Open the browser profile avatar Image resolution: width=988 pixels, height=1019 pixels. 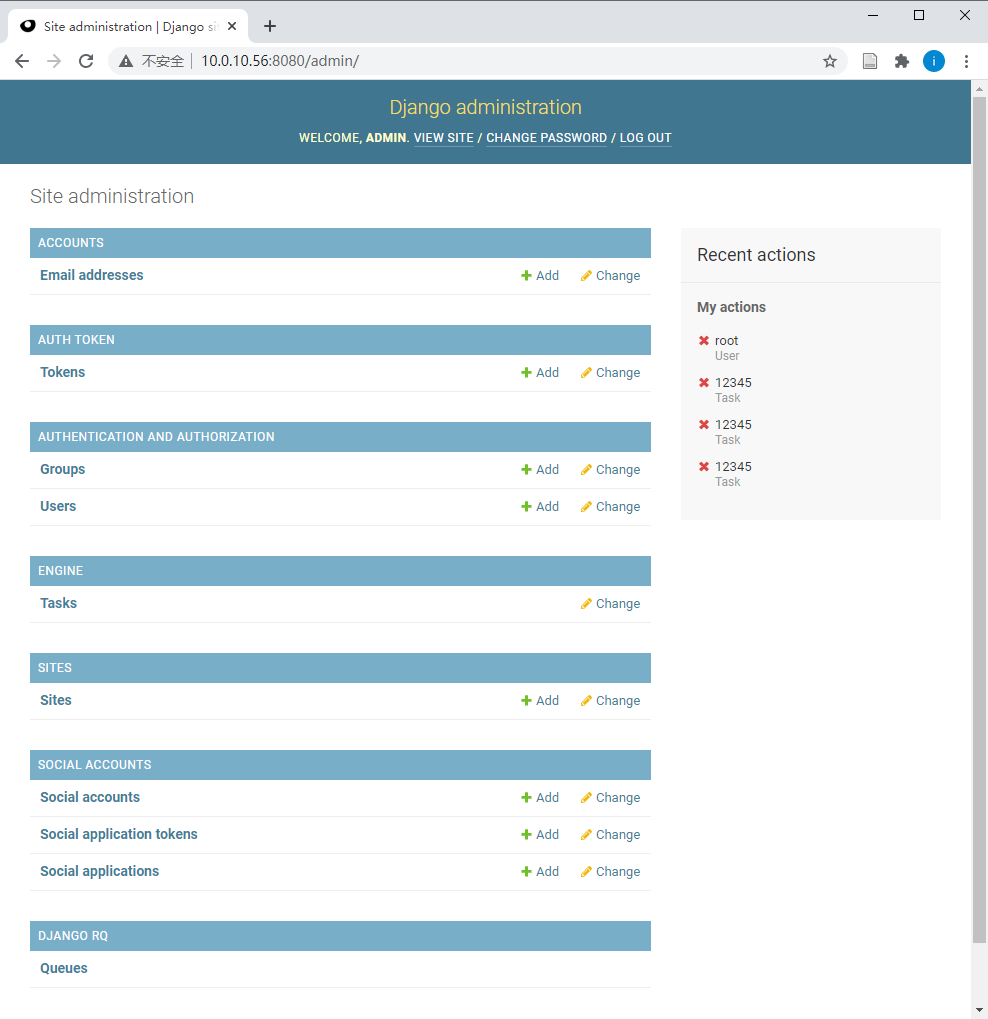click(x=933, y=61)
